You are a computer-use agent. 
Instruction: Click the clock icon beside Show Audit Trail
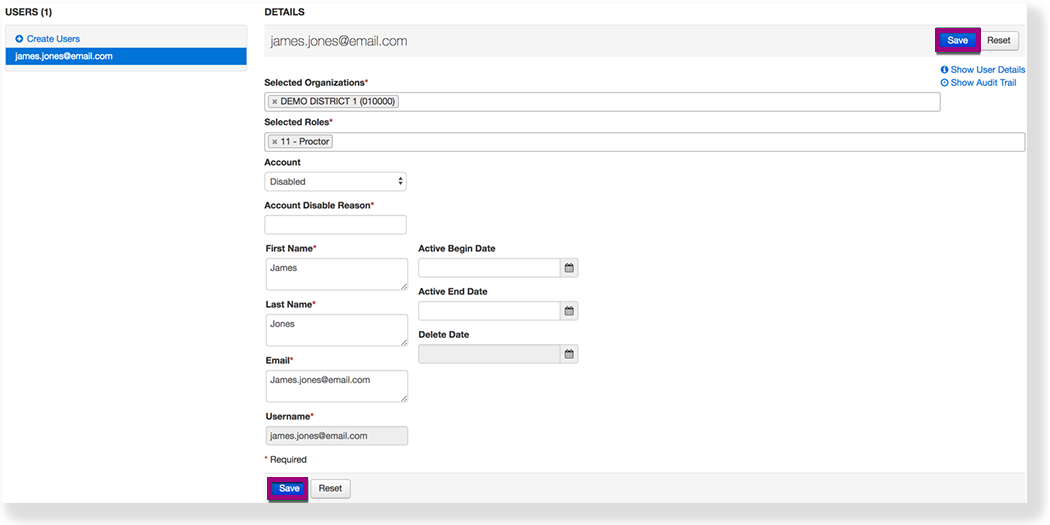[944, 83]
